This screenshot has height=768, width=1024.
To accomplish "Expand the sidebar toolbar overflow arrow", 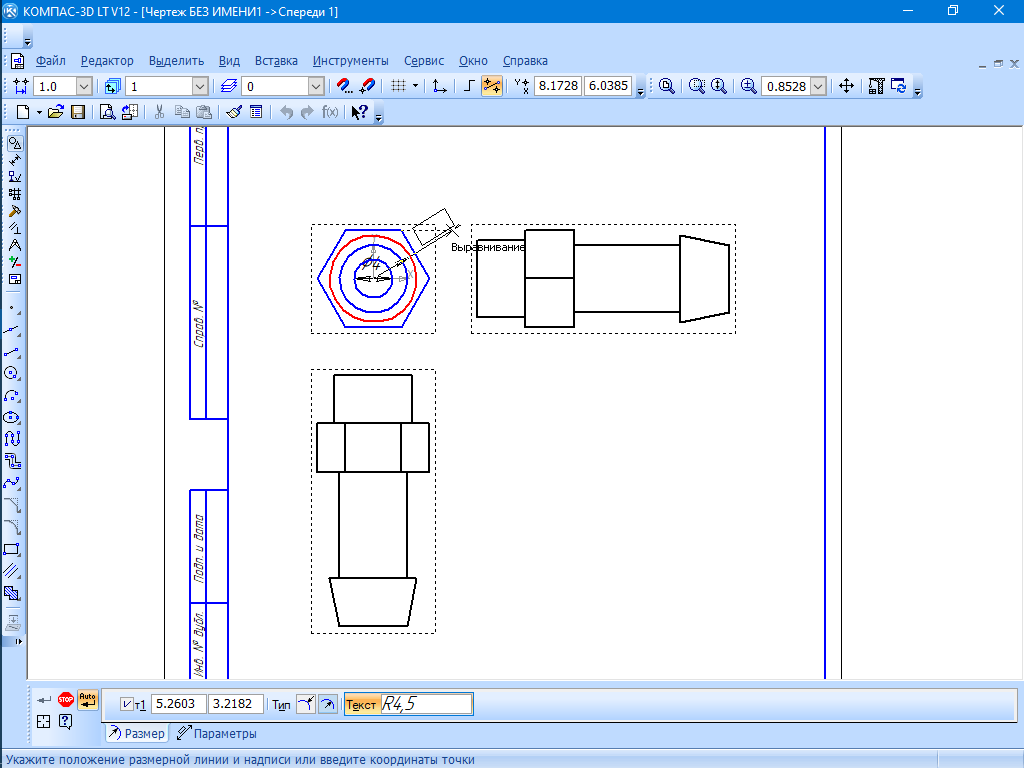I will point(19,641).
